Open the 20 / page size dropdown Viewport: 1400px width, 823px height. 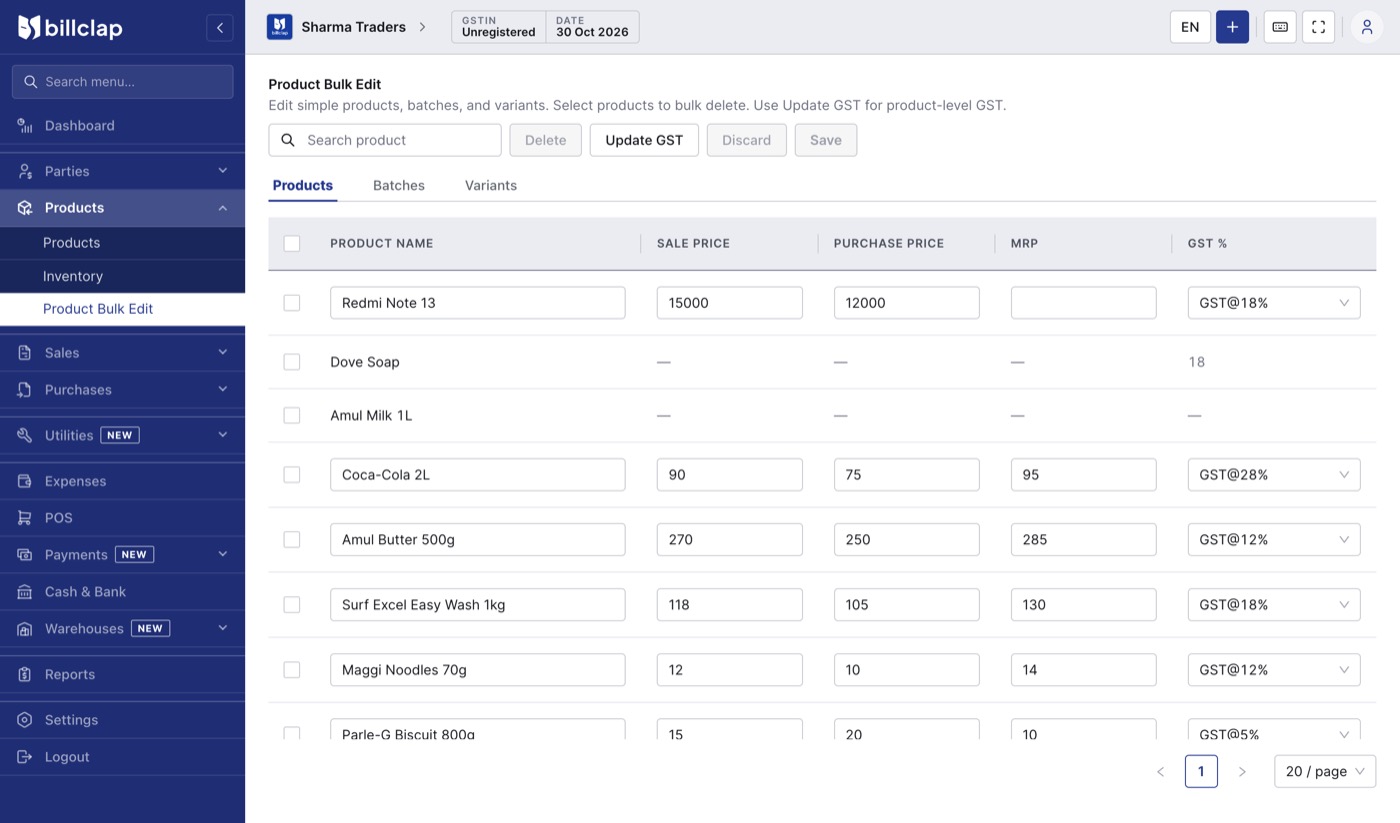coord(1325,772)
